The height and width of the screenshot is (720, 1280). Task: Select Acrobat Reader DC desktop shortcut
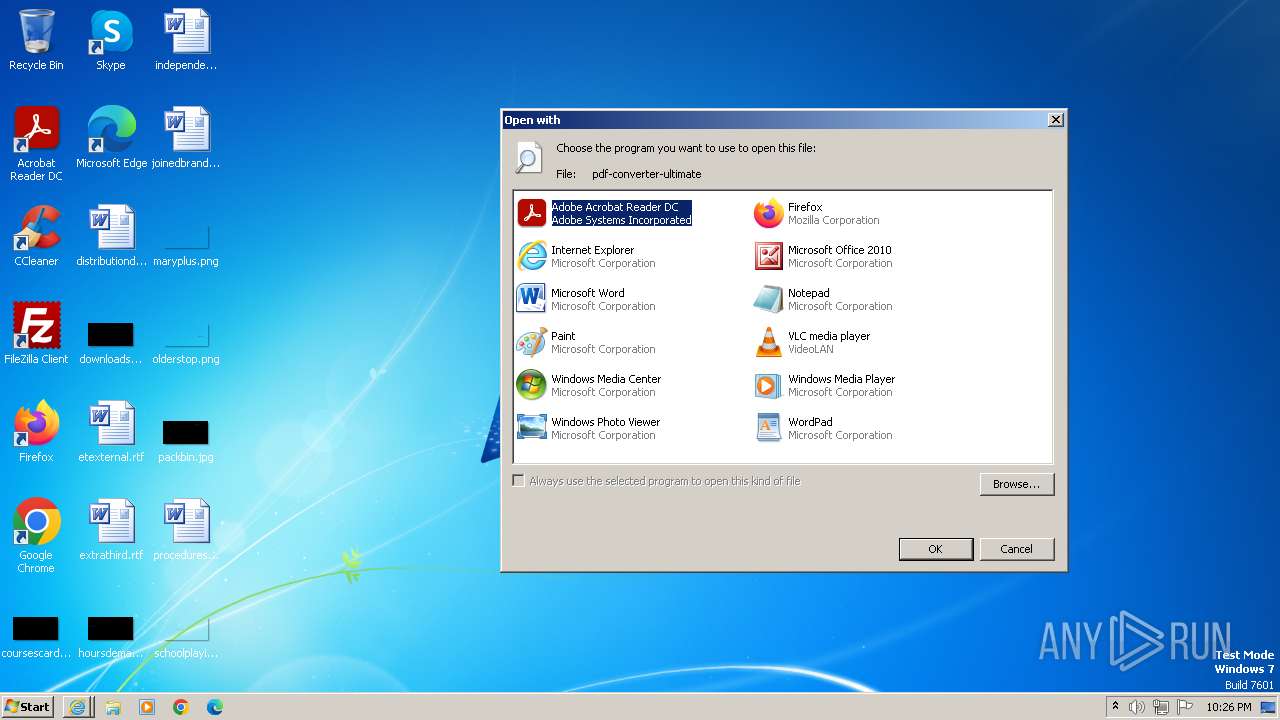click(x=36, y=144)
